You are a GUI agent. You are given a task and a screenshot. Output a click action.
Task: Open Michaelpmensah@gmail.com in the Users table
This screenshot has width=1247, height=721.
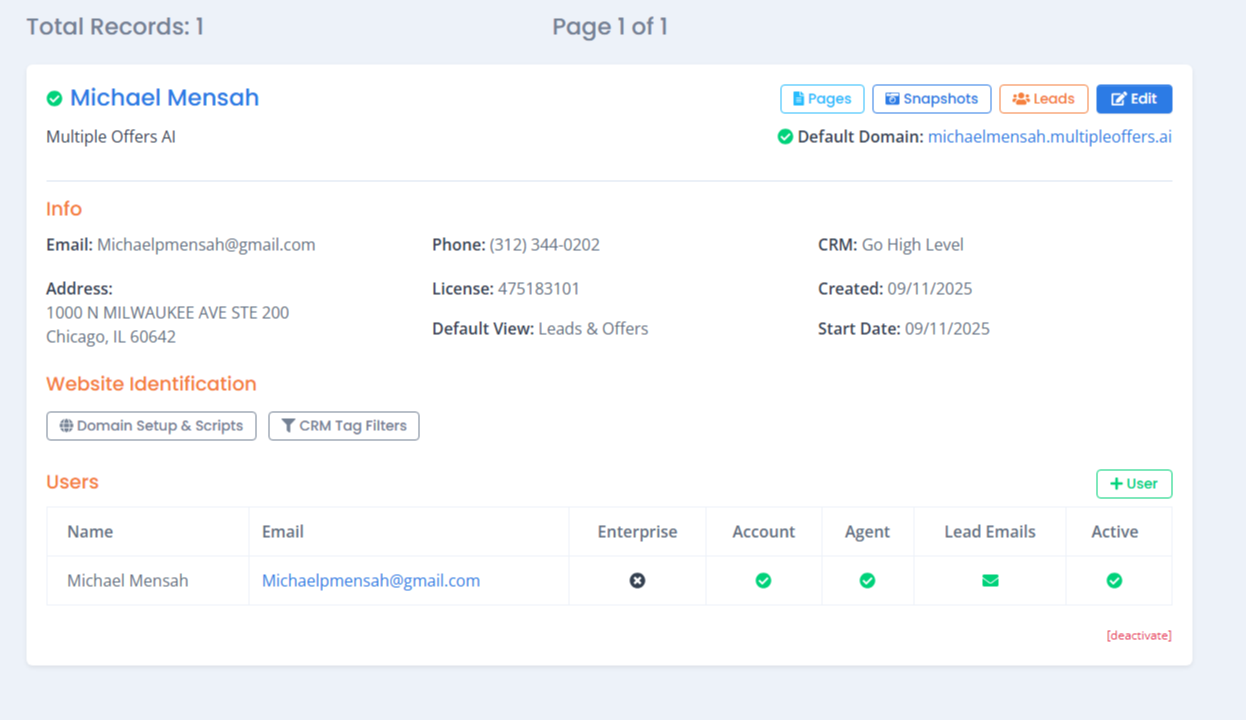point(370,580)
